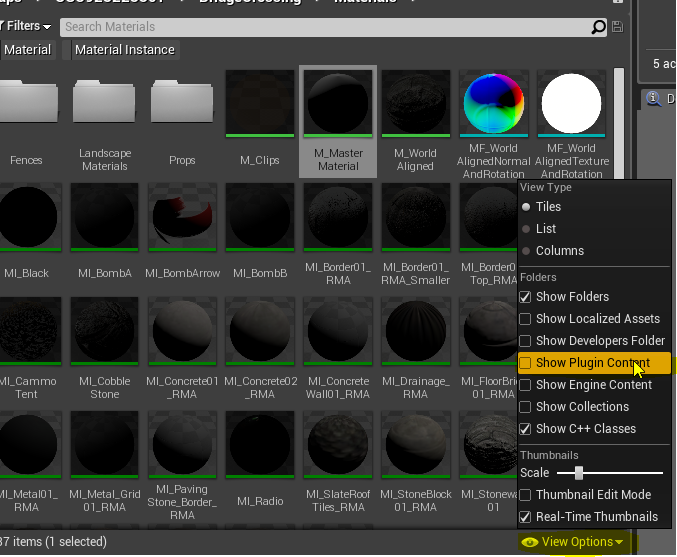The width and height of the screenshot is (677, 557).
Task: Select the MI_Concrete Wall01_RMA material
Action: pyautogui.click(x=338, y=331)
